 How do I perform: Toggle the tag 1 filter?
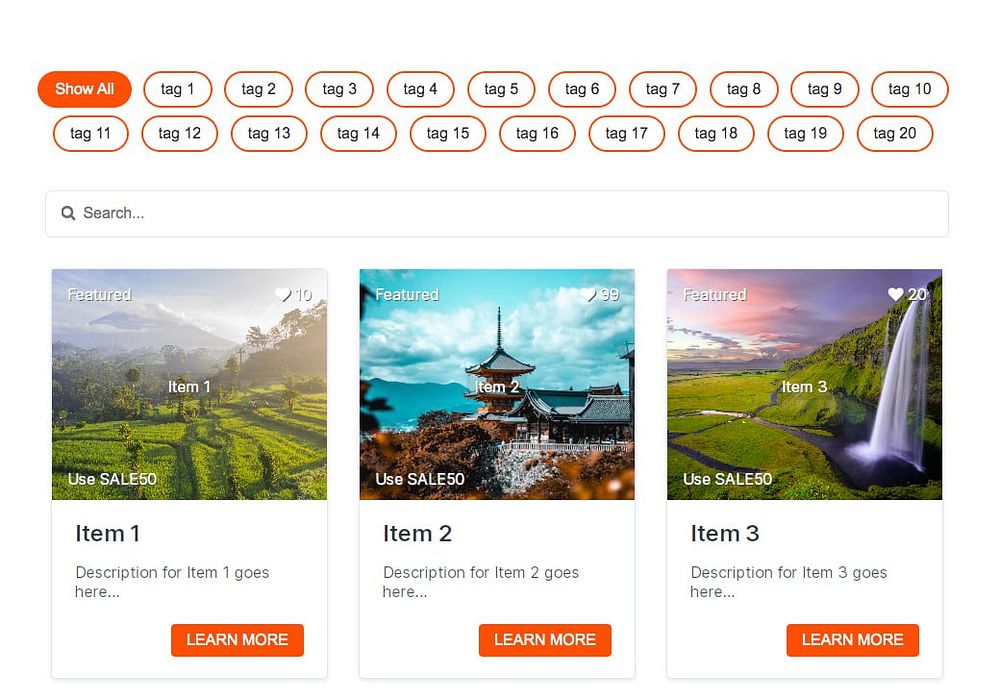(177, 89)
